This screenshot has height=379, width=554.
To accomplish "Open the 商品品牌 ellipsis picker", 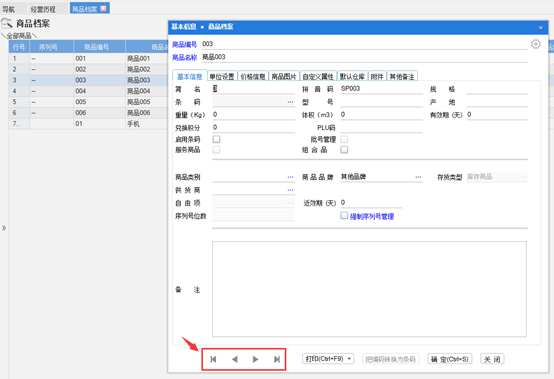I will coord(418,177).
